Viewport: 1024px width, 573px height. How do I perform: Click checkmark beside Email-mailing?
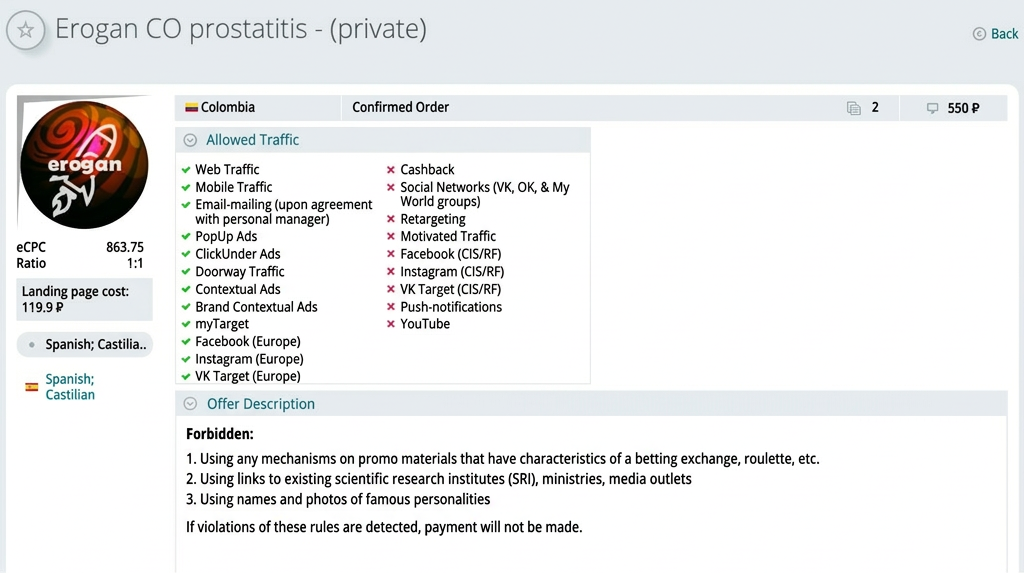[x=186, y=205]
